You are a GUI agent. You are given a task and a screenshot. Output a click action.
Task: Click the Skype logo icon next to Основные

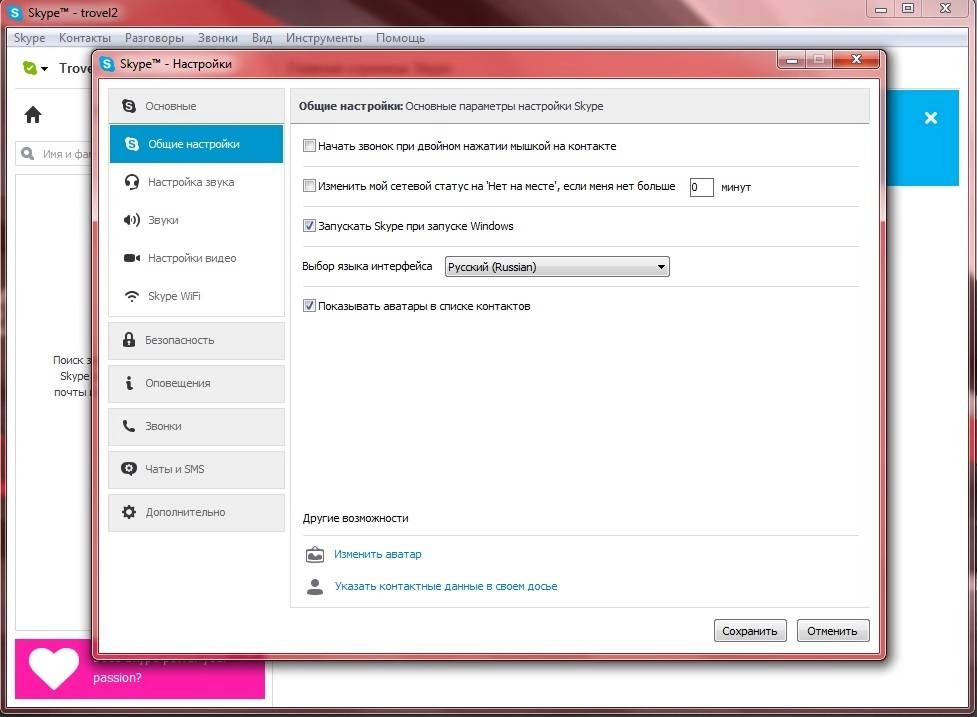[x=129, y=106]
